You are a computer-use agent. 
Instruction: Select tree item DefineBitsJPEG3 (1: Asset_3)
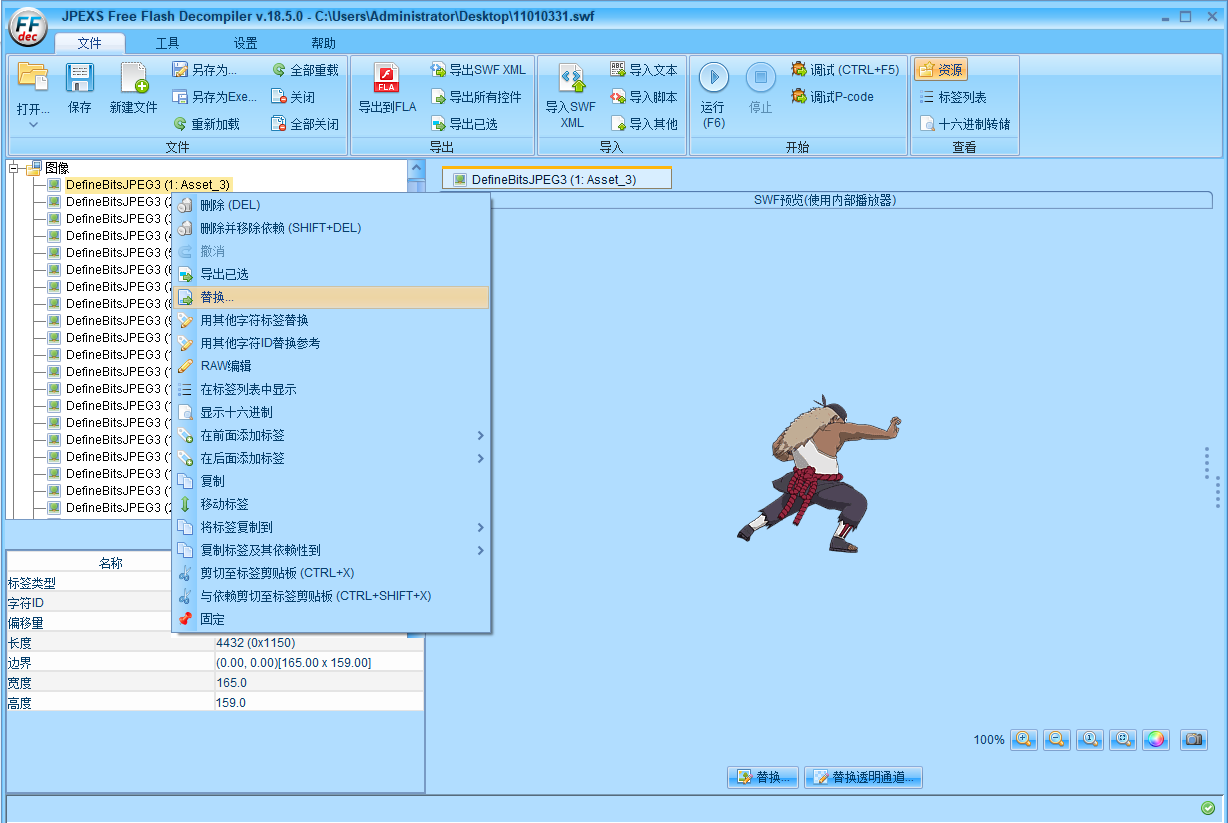pos(148,185)
